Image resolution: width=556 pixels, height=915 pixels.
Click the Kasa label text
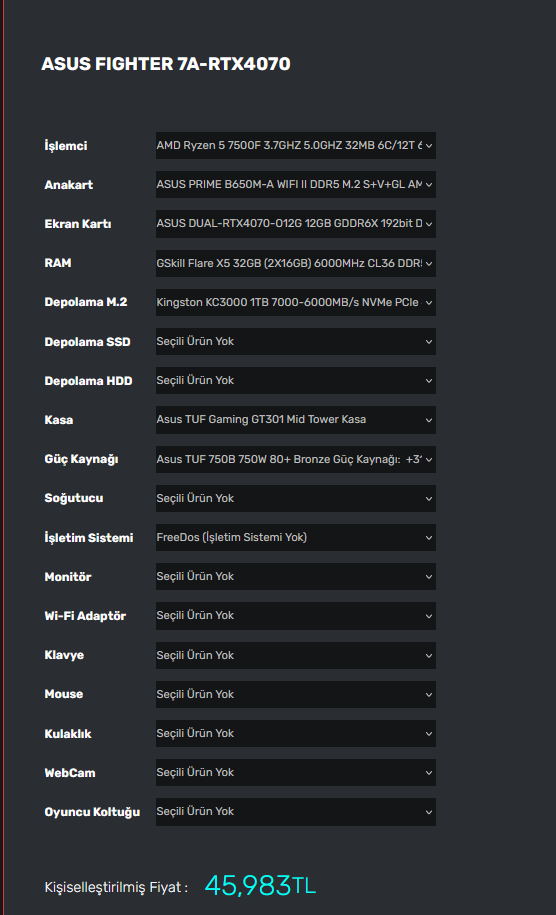click(x=59, y=420)
